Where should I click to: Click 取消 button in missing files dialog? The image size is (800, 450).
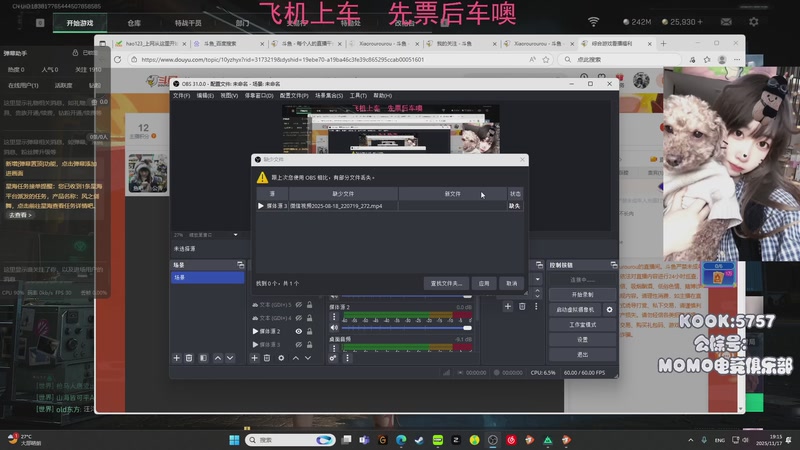pyautogui.click(x=511, y=283)
